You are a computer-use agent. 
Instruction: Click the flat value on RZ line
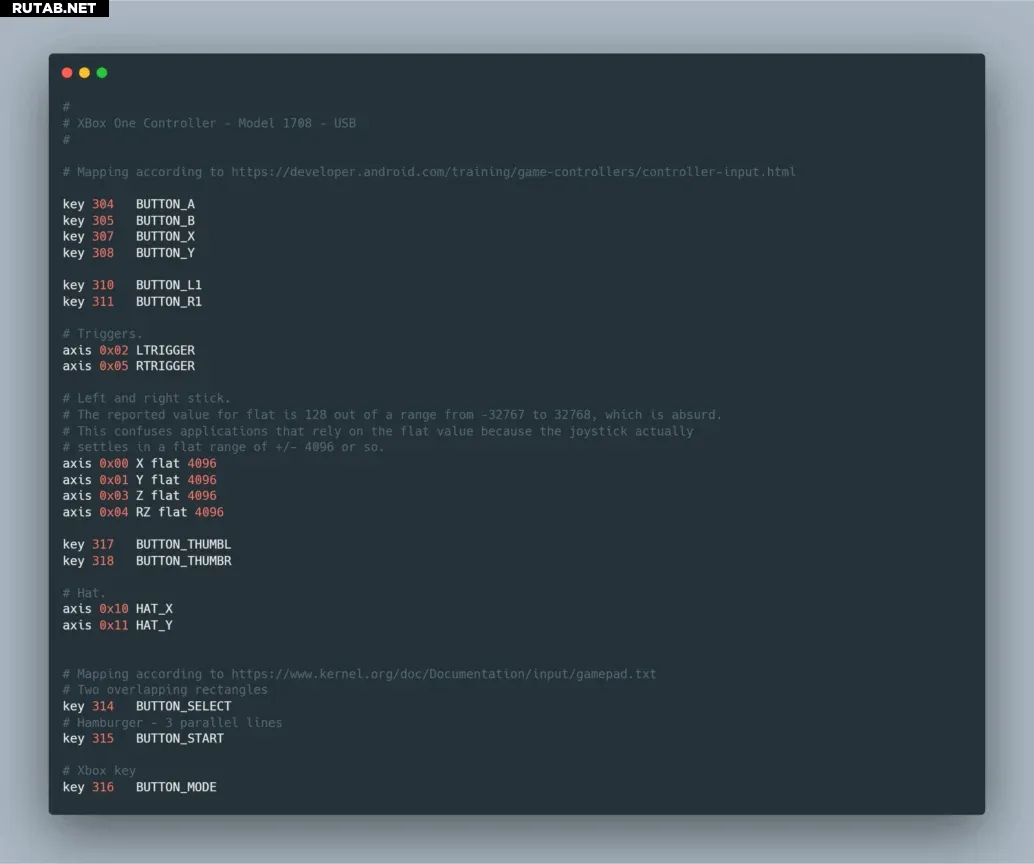pyautogui.click(x=209, y=512)
